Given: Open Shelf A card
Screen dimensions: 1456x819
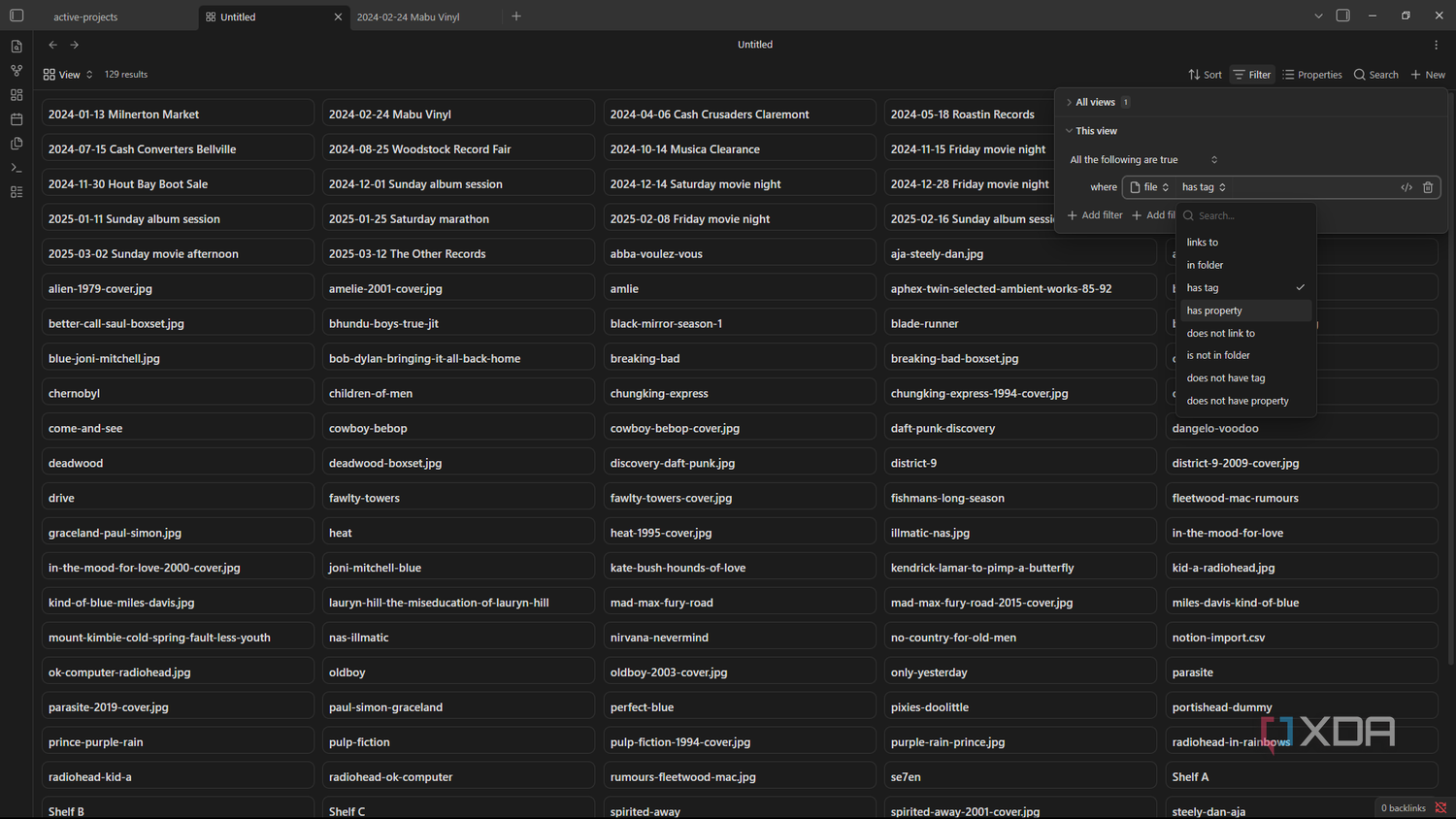Looking at the screenshot, I should point(1302,777).
